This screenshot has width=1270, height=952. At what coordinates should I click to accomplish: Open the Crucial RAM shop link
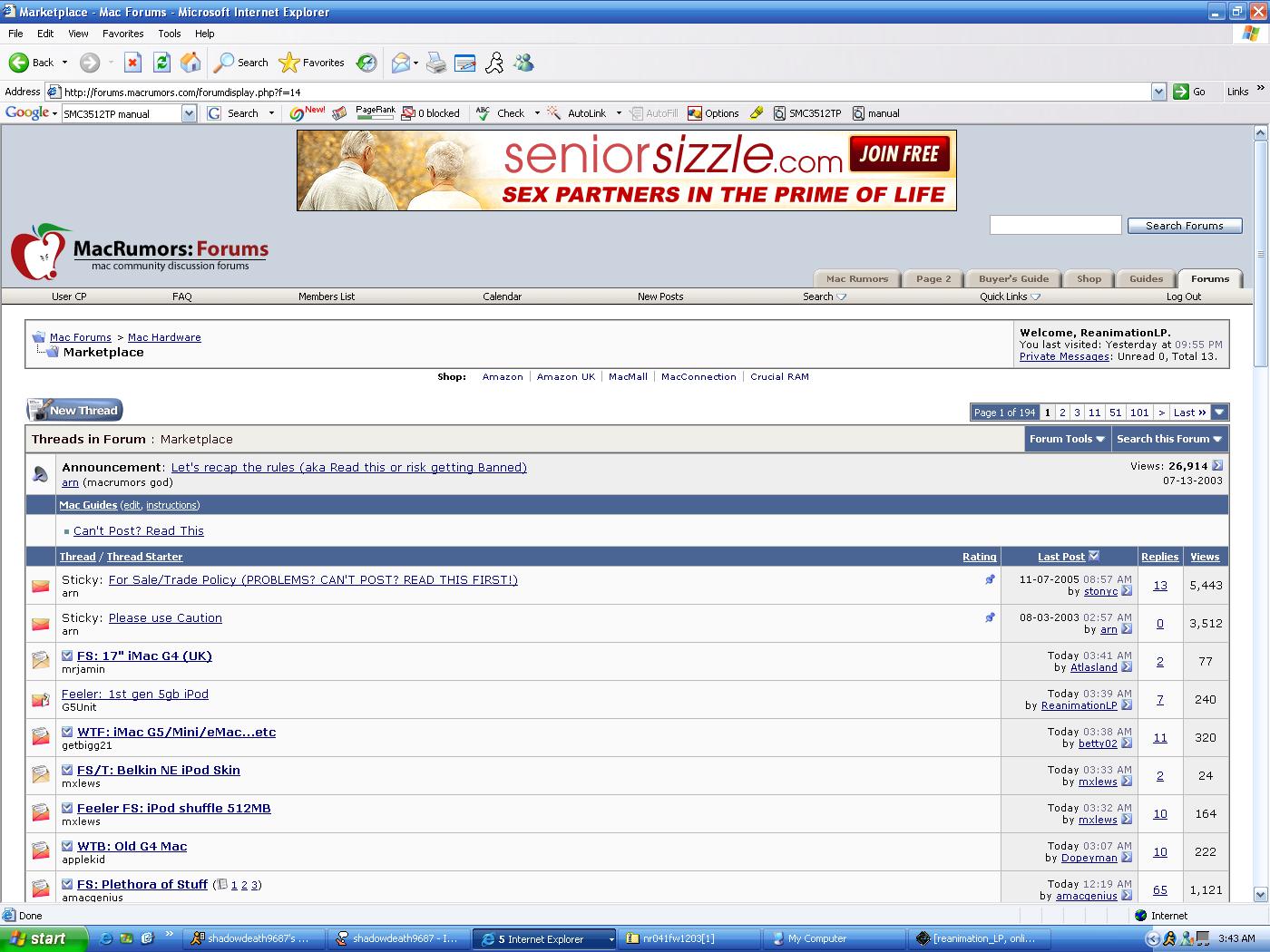coord(779,376)
